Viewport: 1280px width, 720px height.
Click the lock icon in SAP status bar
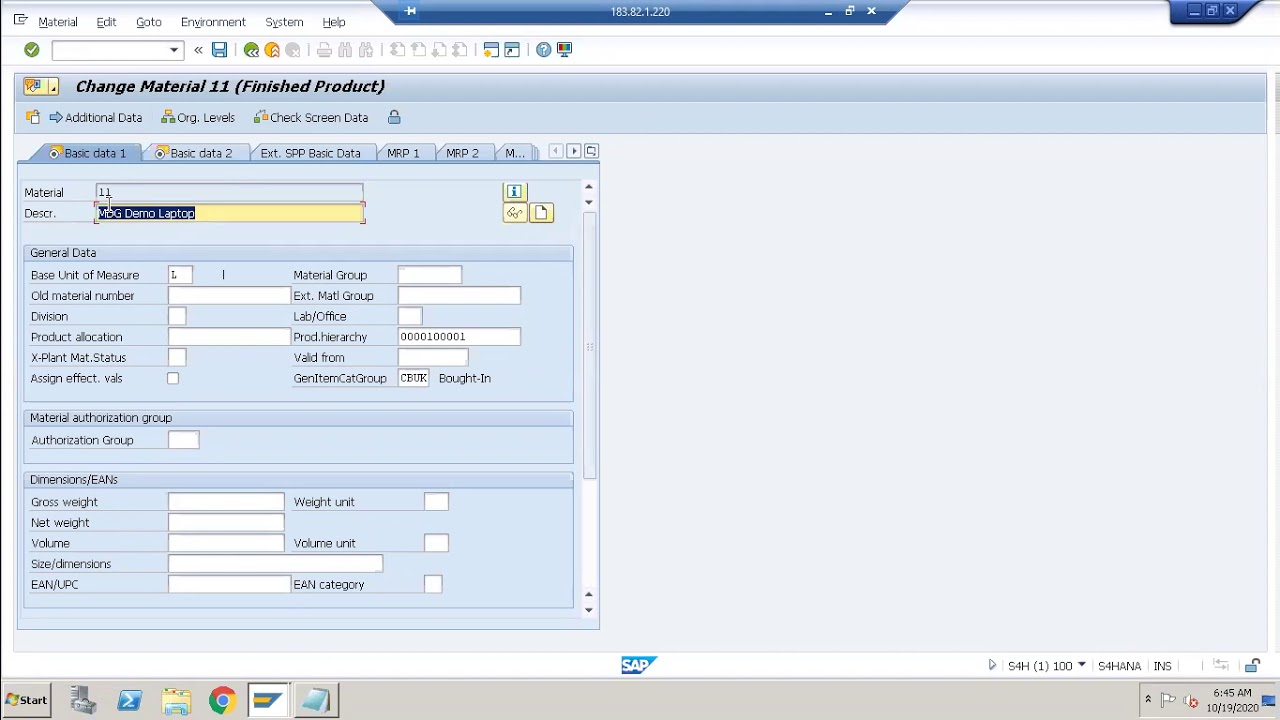1252,666
